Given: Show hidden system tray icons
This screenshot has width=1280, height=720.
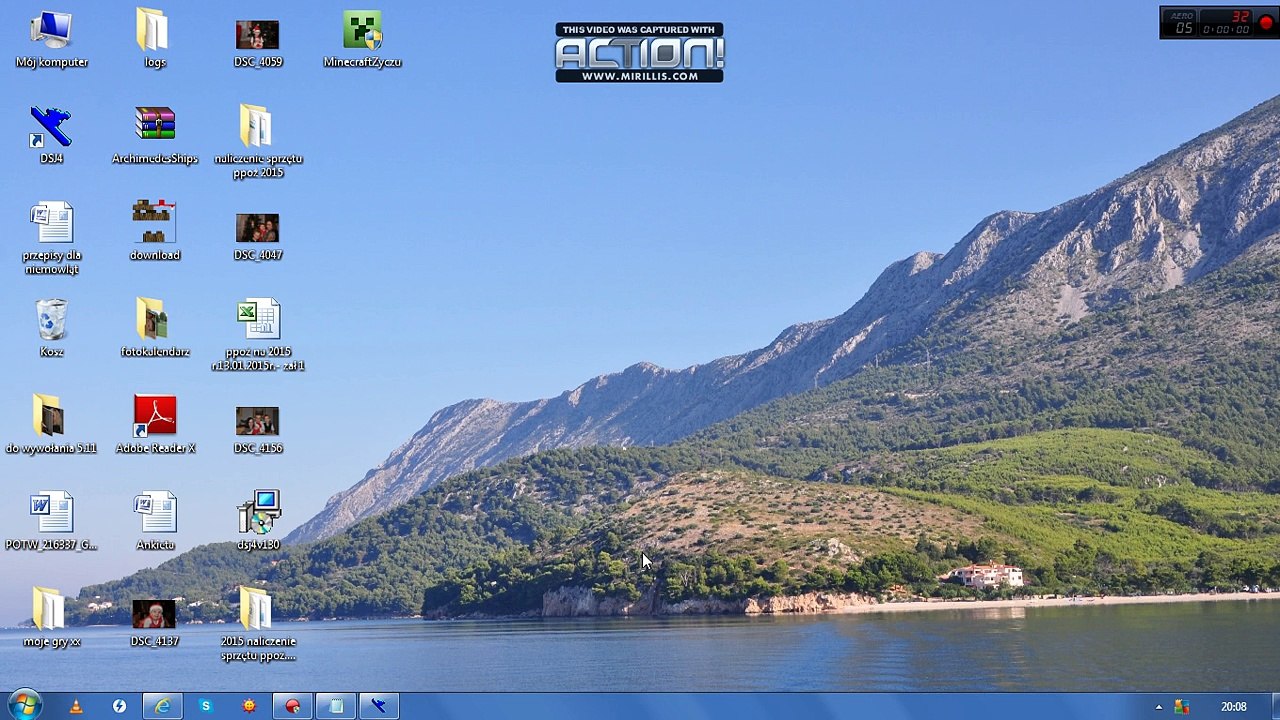Looking at the screenshot, I should click(1159, 707).
